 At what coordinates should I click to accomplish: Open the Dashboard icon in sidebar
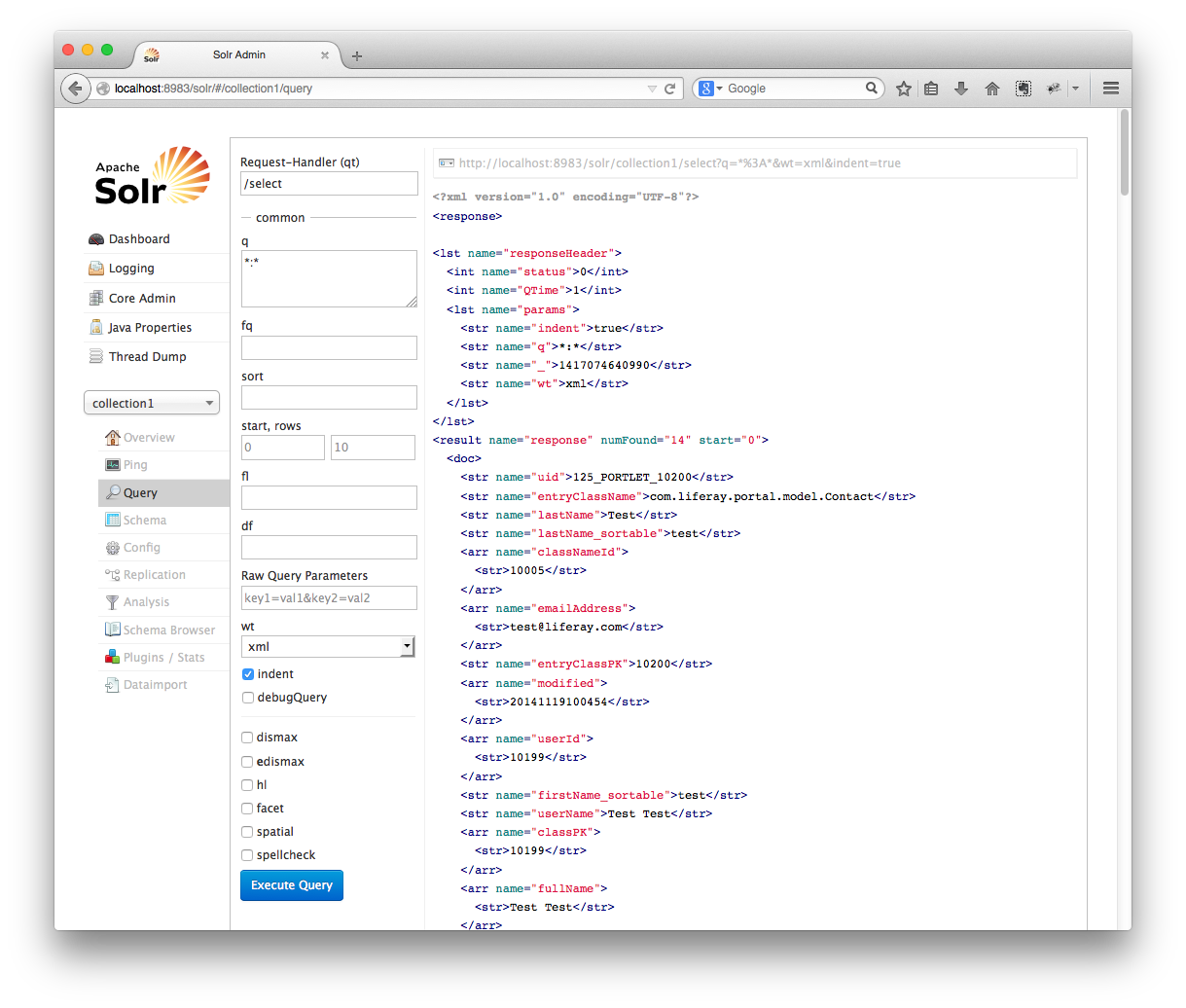pos(96,239)
